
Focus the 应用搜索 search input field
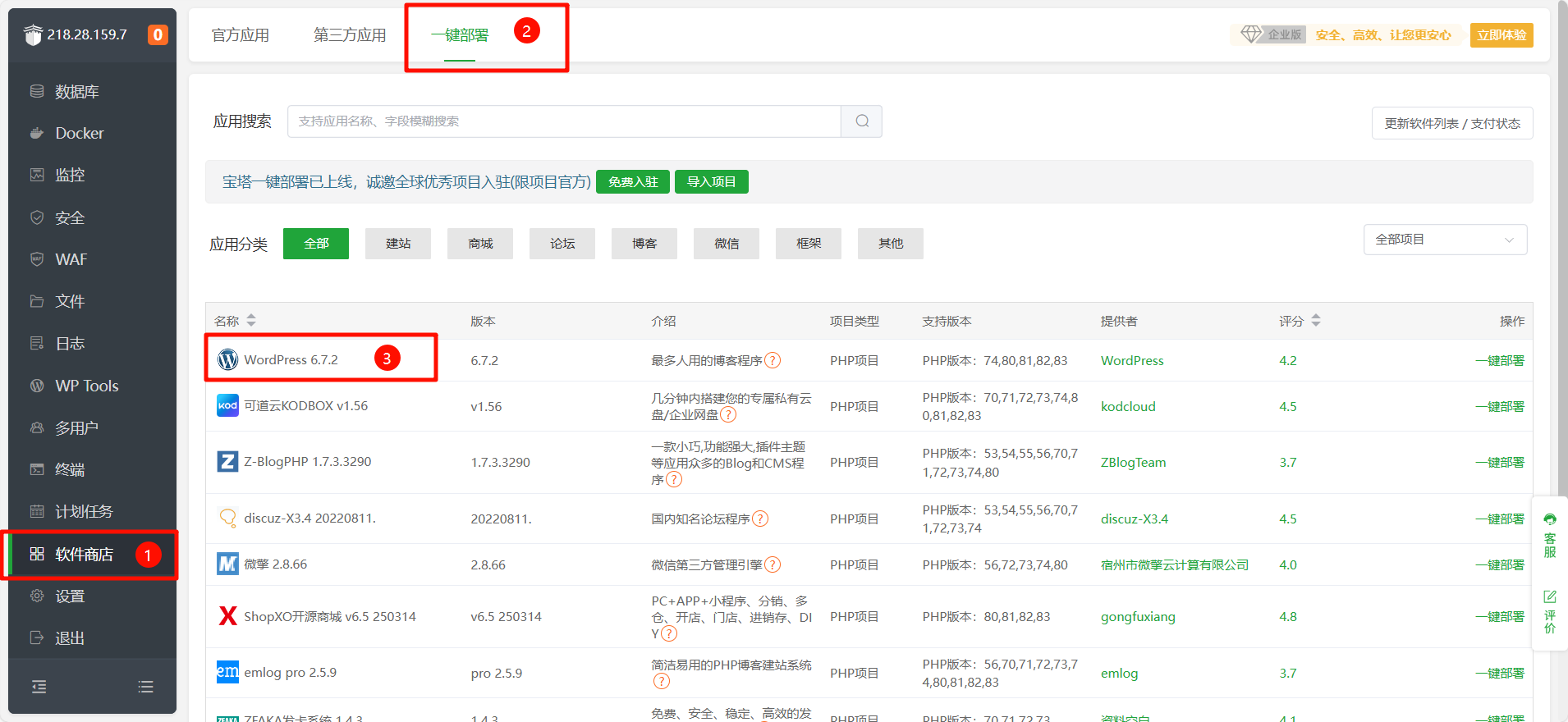[x=564, y=121]
